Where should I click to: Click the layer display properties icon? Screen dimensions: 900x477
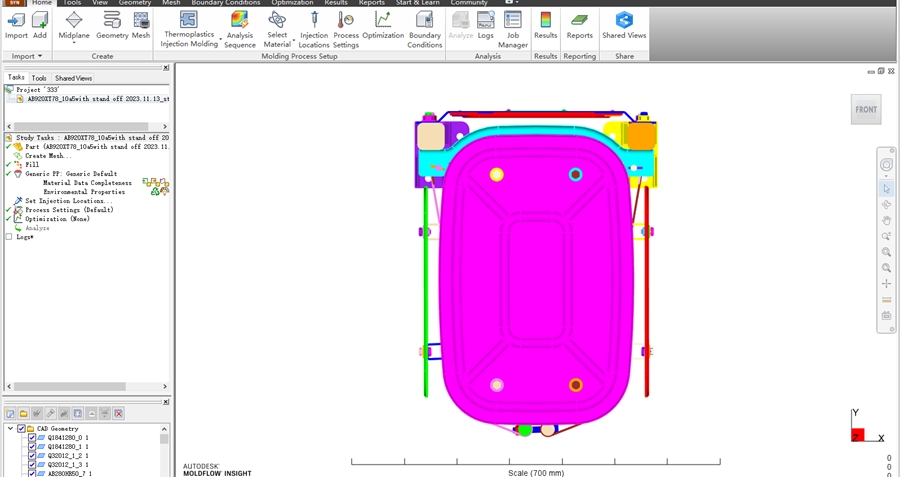click(x=77, y=413)
